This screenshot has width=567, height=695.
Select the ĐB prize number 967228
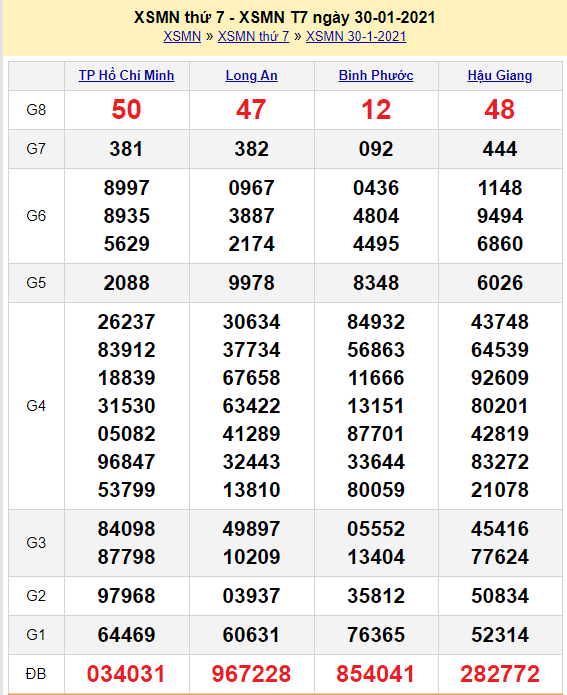click(x=251, y=674)
